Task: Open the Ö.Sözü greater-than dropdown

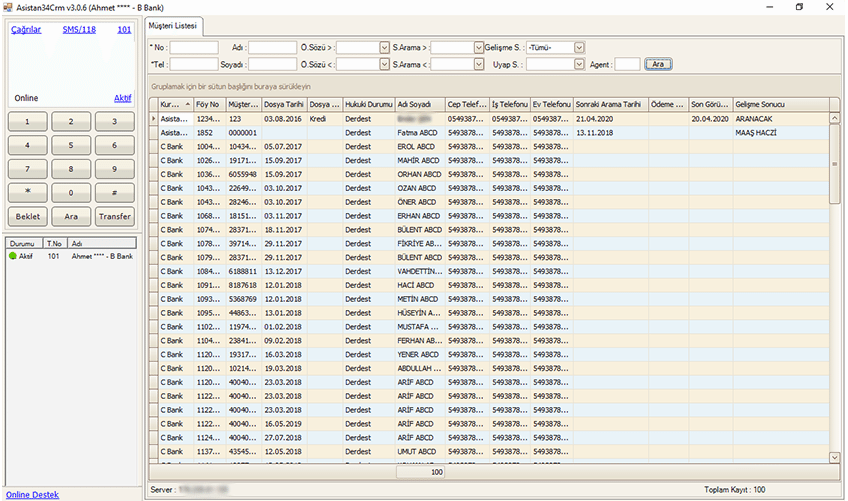Action: tap(384, 47)
